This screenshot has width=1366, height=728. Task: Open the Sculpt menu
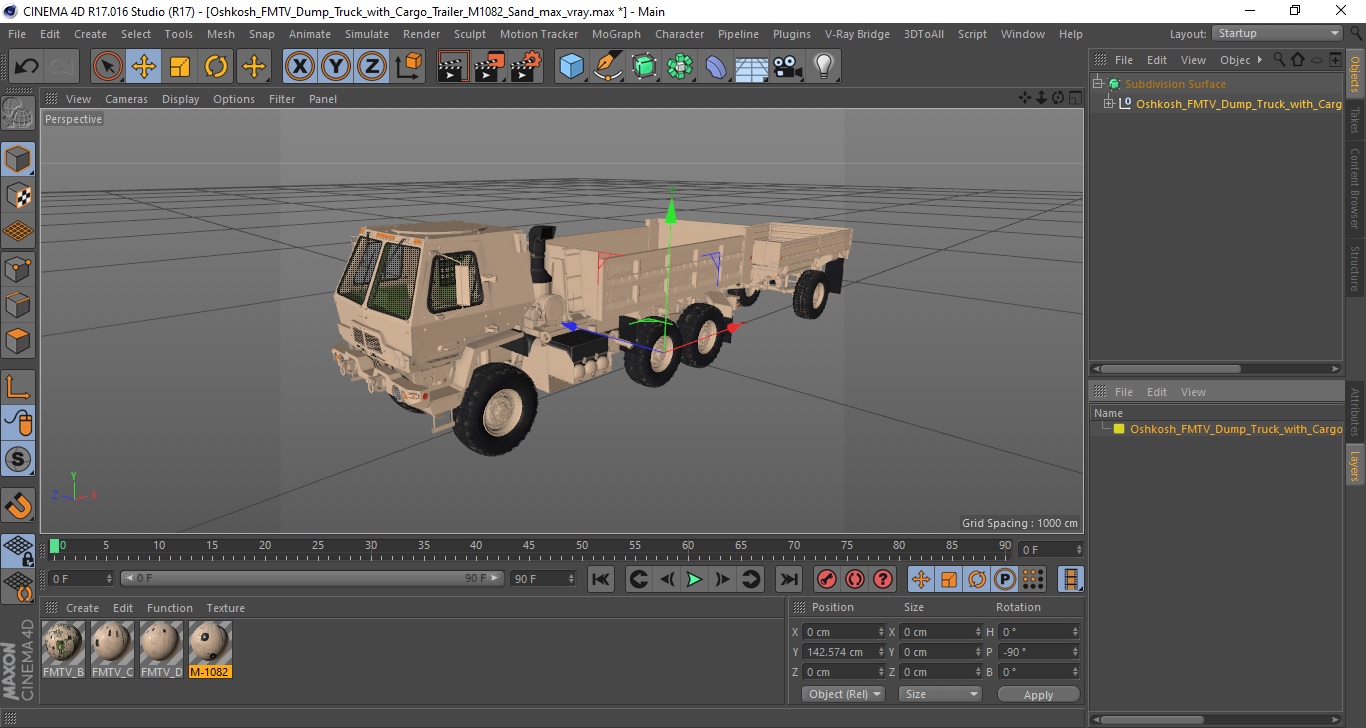click(470, 34)
